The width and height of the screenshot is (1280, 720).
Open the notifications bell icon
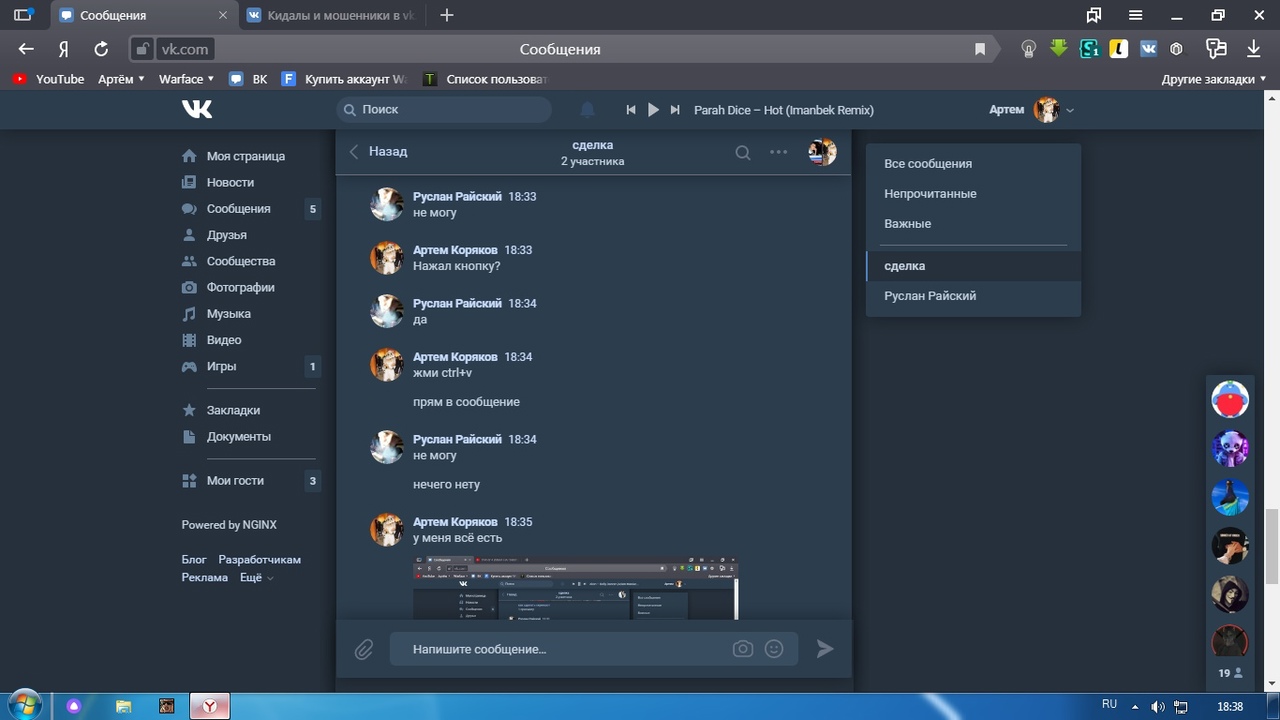coord(588,110)
